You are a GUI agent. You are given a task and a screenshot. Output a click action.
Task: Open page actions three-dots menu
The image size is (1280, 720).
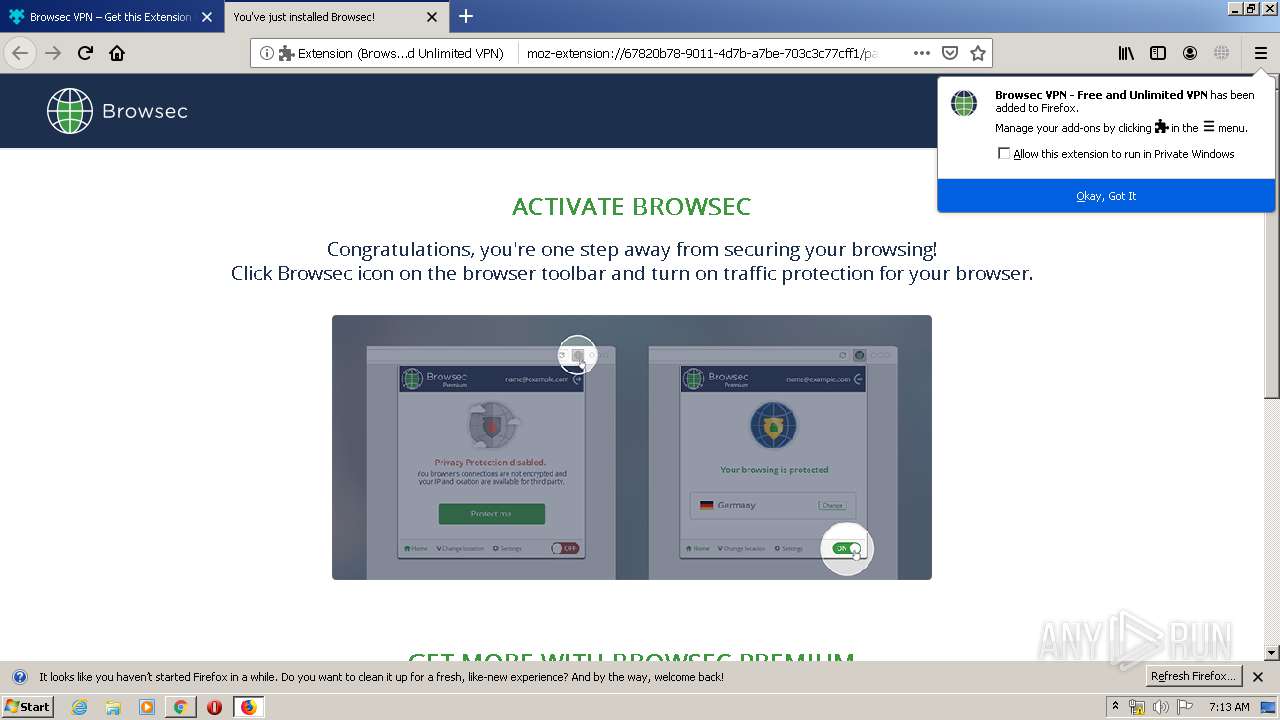[922, 53]
